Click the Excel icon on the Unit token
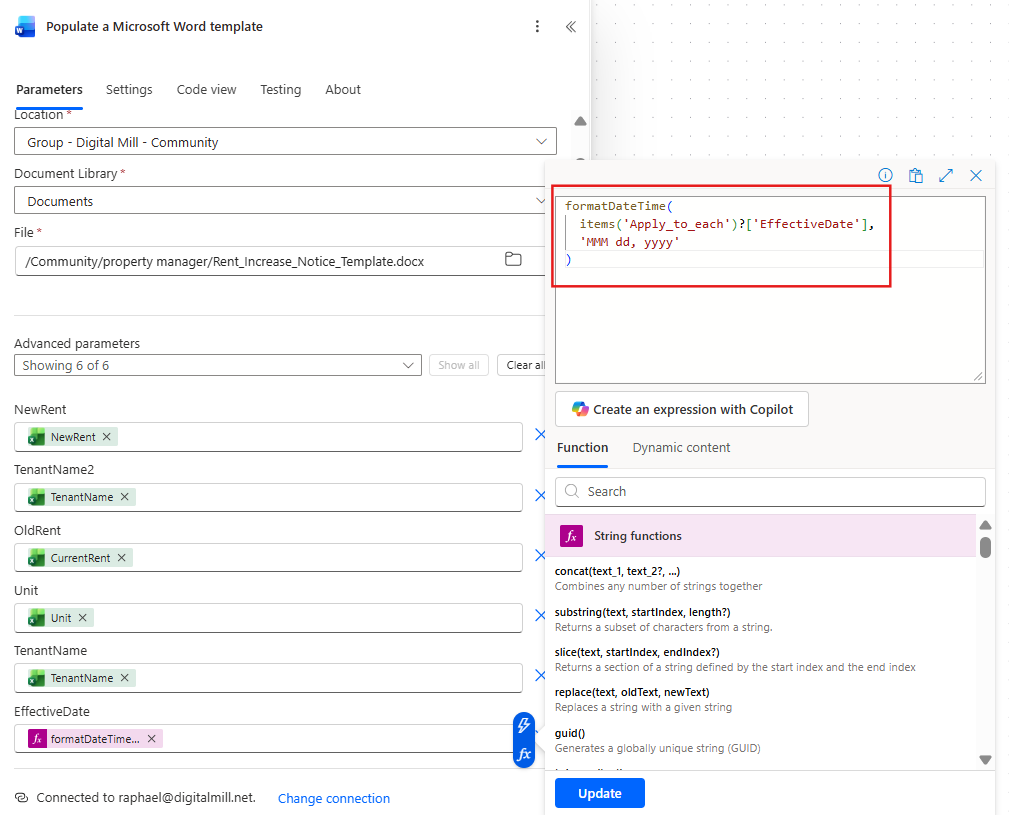The height and width of the screenshot is (815, 1012). [x=37, y=618]
